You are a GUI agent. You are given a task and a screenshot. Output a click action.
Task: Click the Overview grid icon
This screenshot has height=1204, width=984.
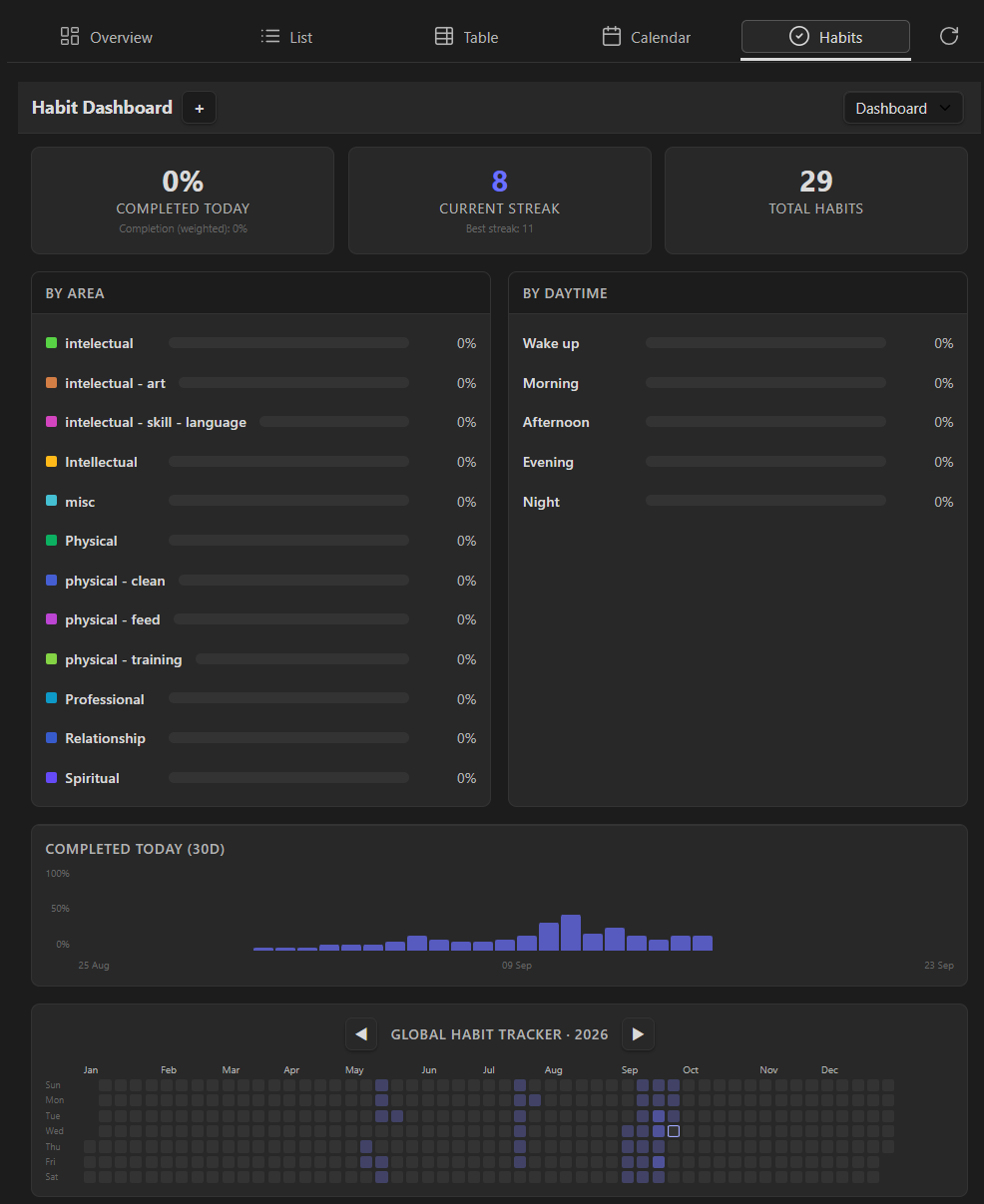(70, 37)
